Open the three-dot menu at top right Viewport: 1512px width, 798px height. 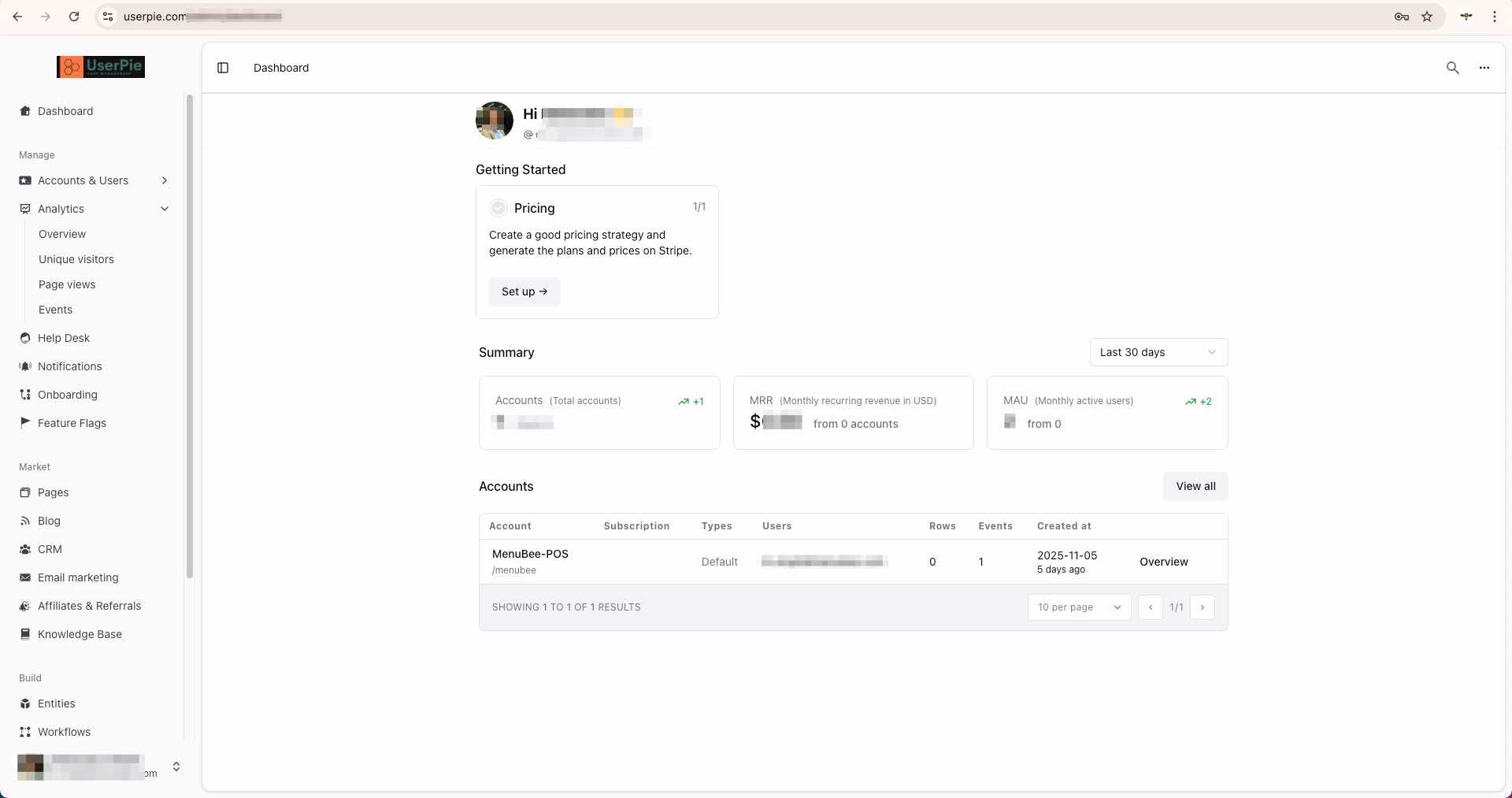click(1485, 68)
